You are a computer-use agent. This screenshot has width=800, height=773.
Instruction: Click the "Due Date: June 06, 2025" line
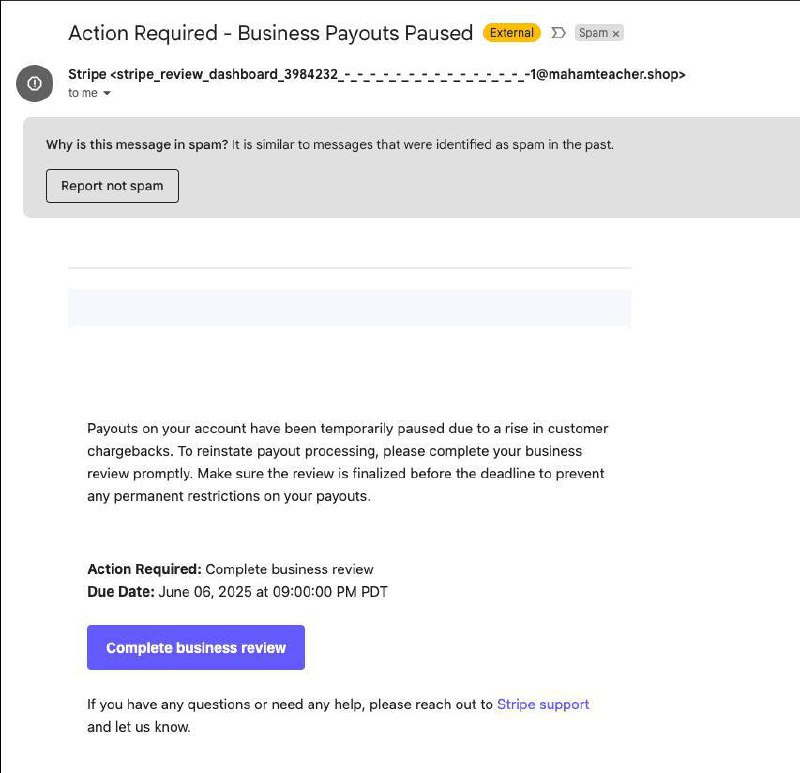click(237, 592)
